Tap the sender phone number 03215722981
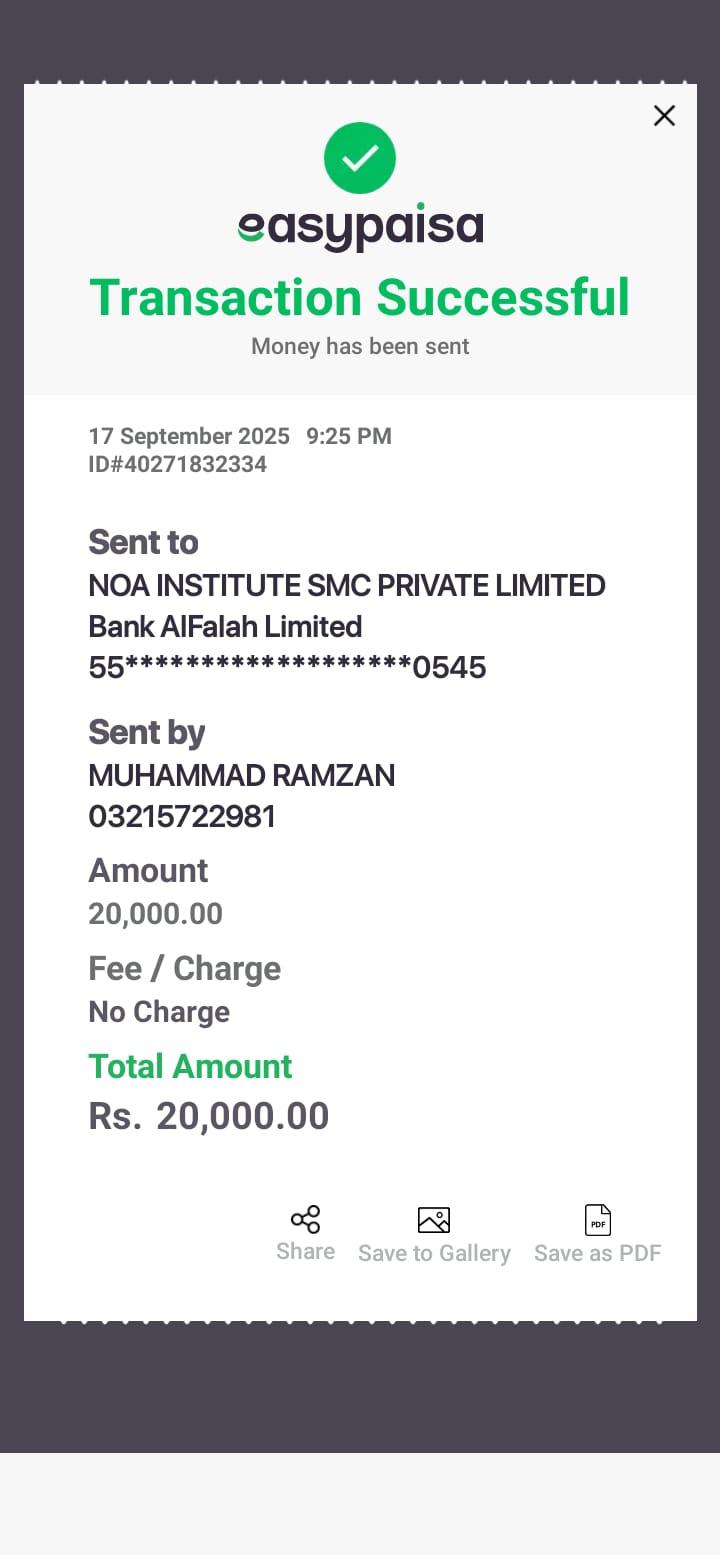Screen dimensions: 720x1555 [x=182, y=817]
